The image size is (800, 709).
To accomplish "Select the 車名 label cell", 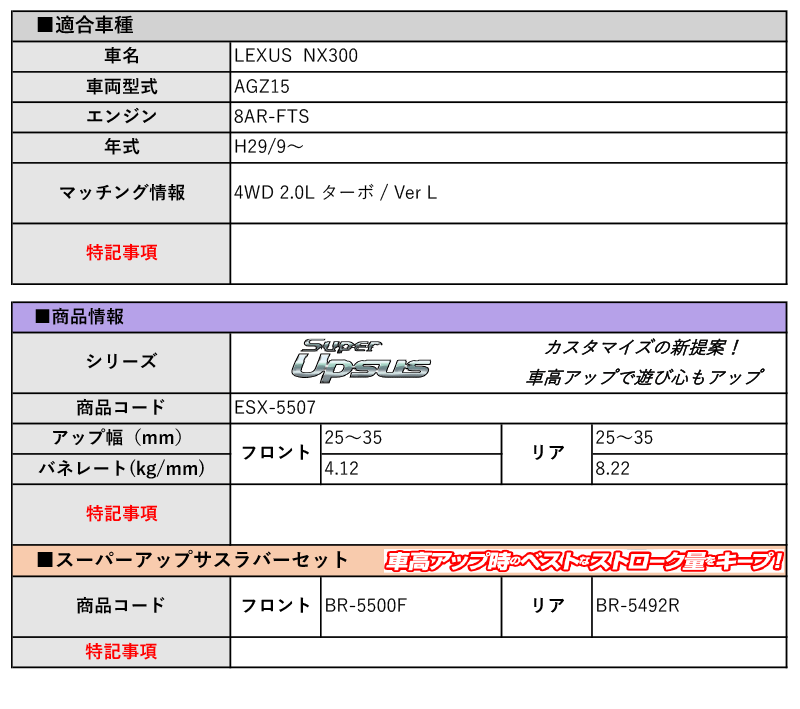I will (121, 56).
